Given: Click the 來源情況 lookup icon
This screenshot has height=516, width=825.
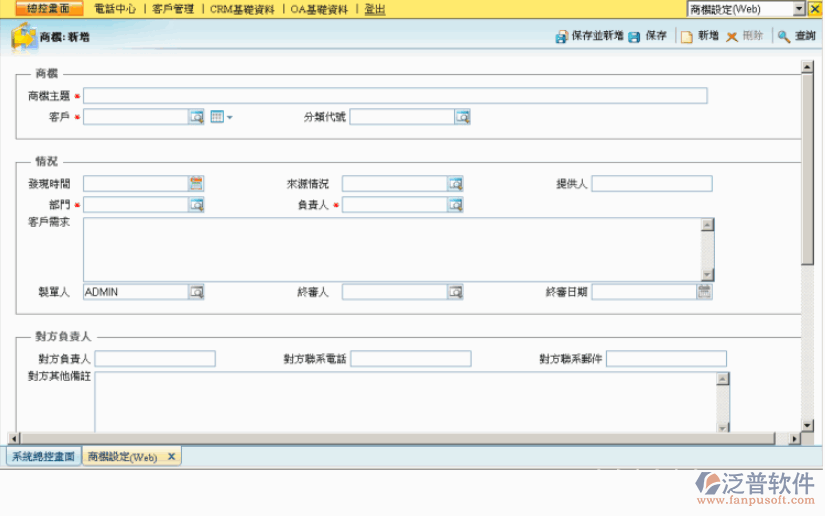Looking at the screenshot, I should click(455, 183).
